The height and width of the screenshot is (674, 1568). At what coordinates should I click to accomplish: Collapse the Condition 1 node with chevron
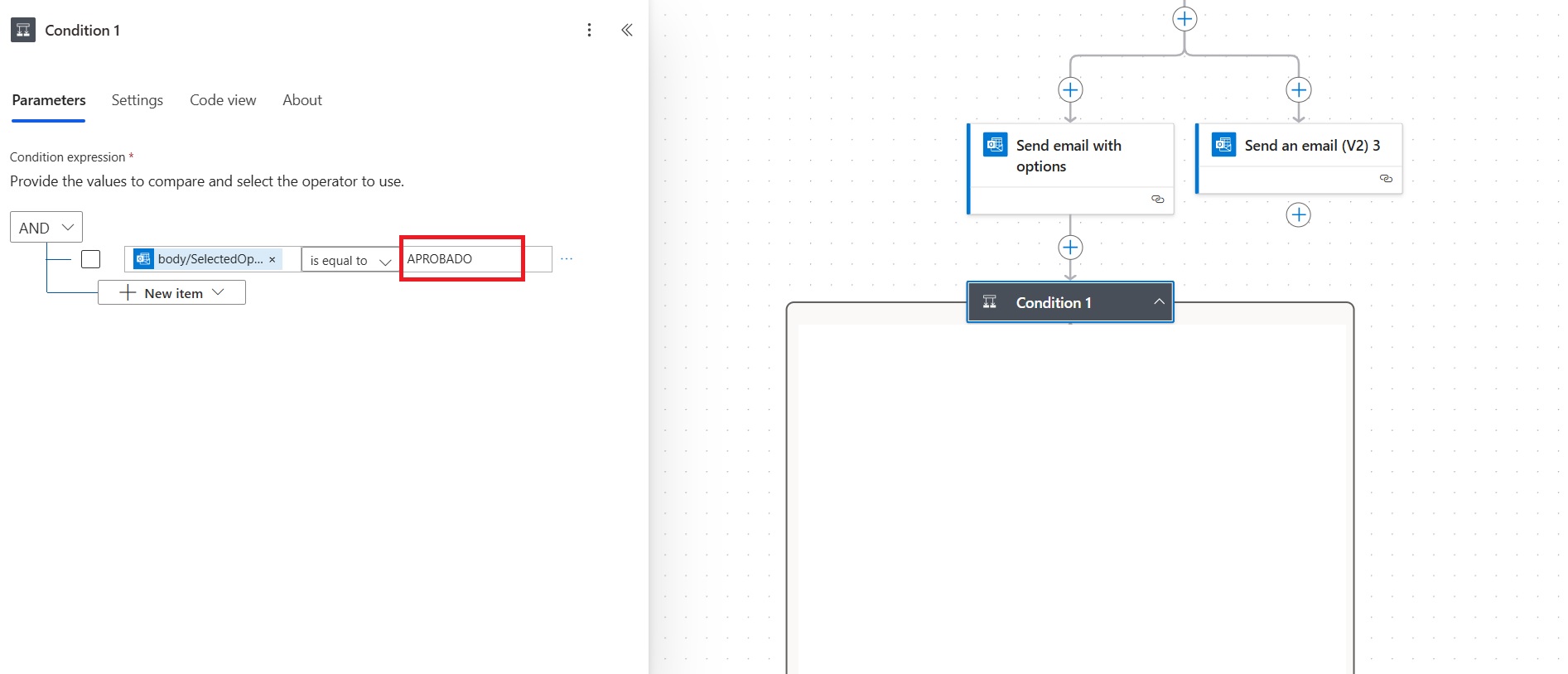[1159, 302]
